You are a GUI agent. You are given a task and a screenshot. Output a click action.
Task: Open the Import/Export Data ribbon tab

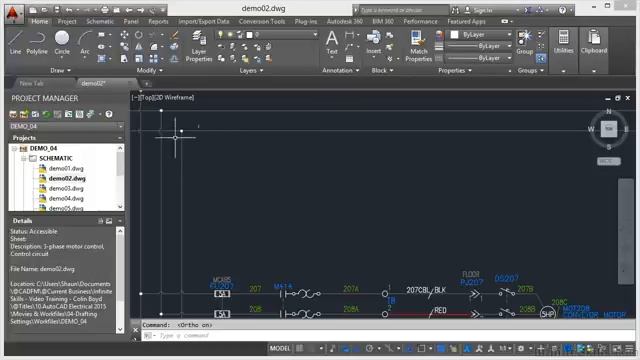point(204,21)
